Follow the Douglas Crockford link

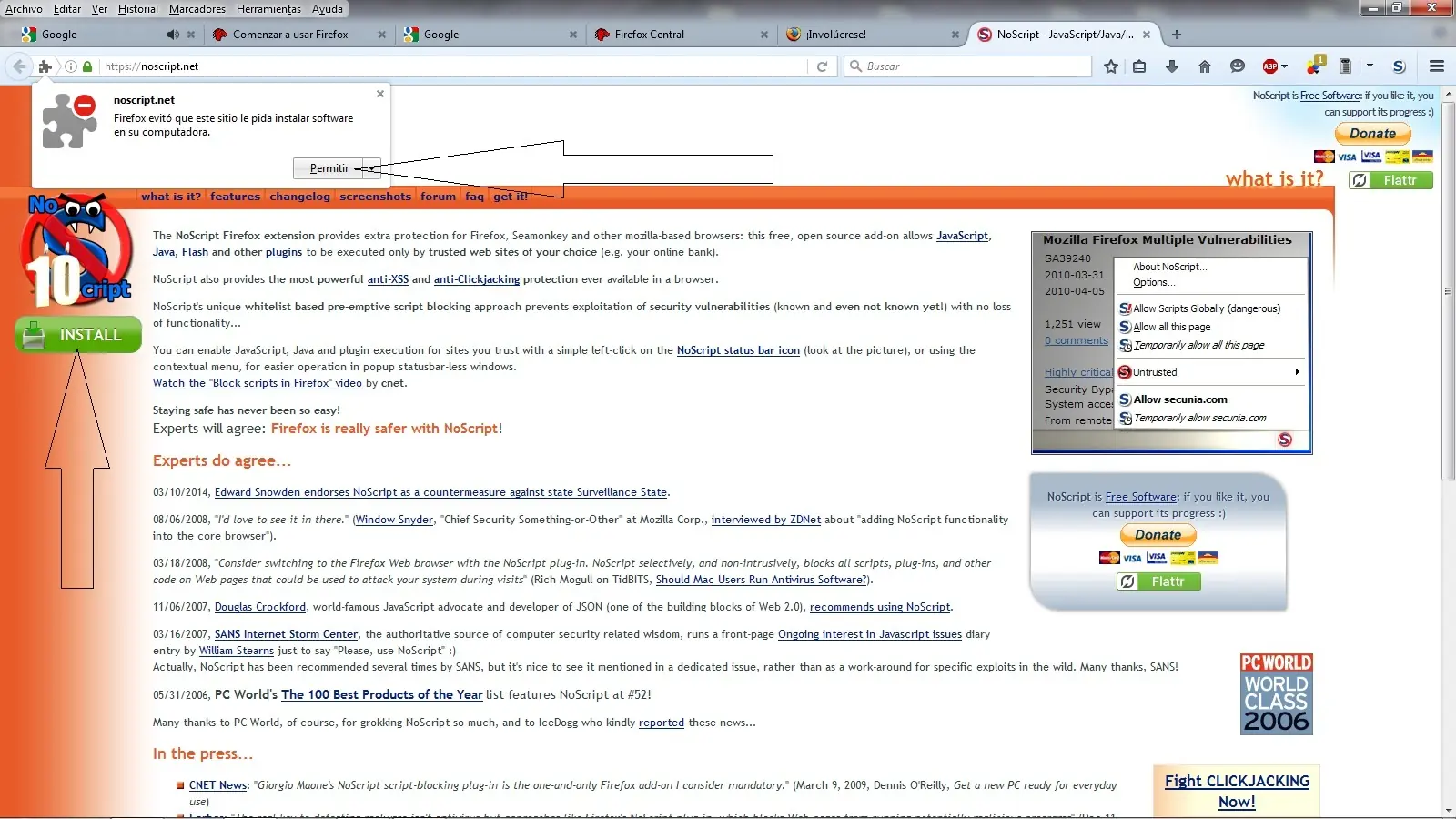pos(260,607)
